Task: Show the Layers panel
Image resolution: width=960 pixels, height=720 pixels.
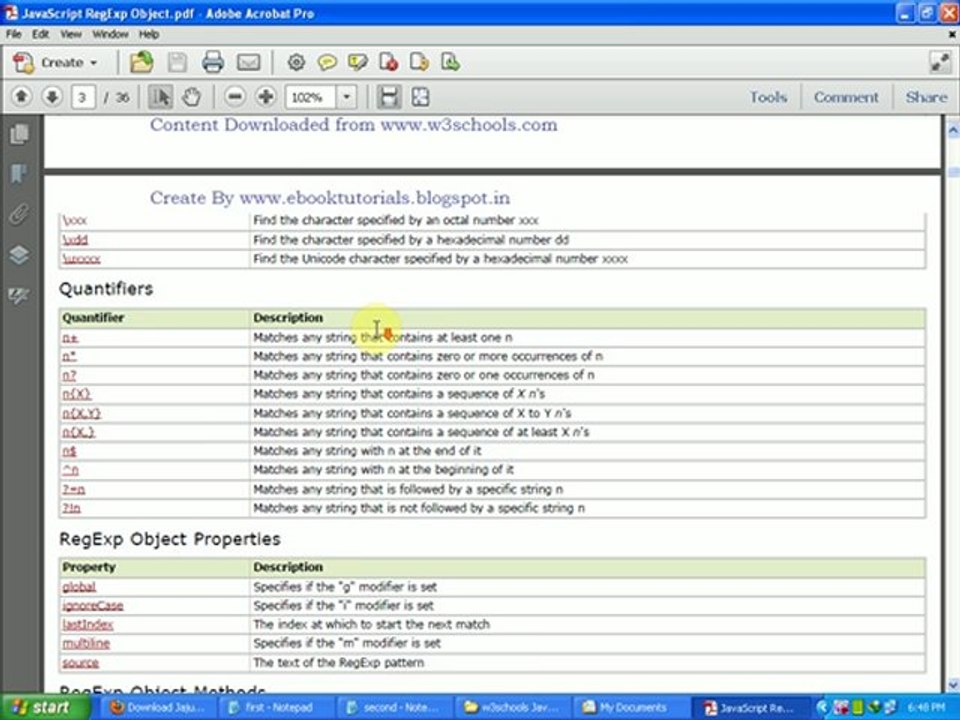Action: click(x=19, y=255)
